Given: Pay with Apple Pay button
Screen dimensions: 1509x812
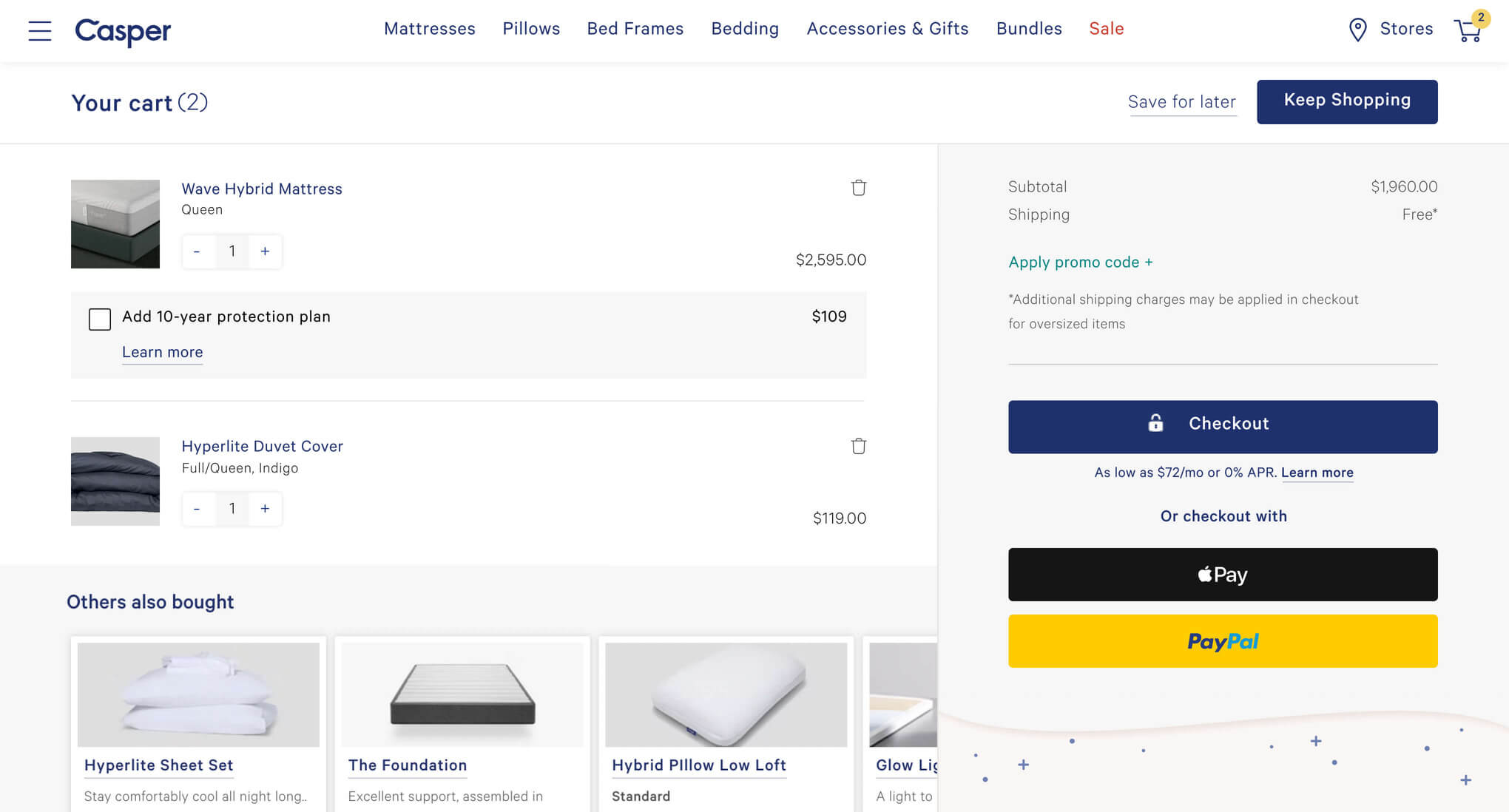Looking at the screenshot, I should click(x=1222, y=575).
